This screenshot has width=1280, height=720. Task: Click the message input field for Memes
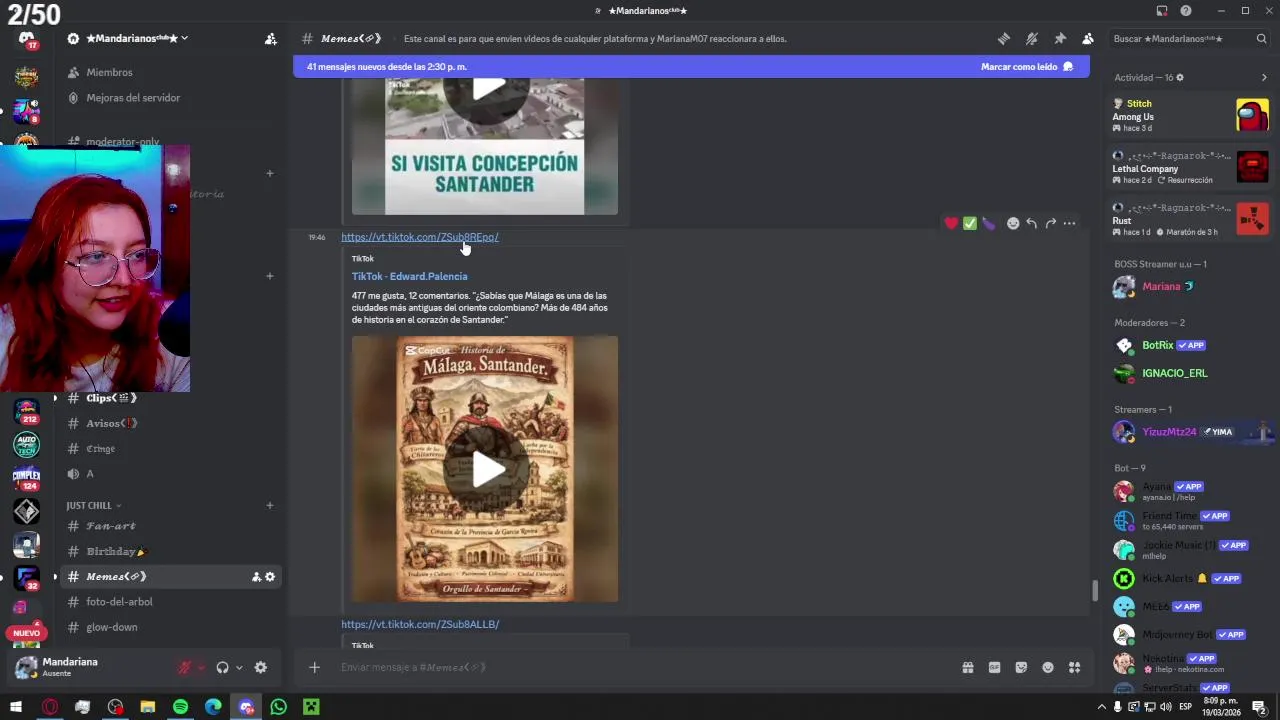pyautogui.click(x=640, y=667)
